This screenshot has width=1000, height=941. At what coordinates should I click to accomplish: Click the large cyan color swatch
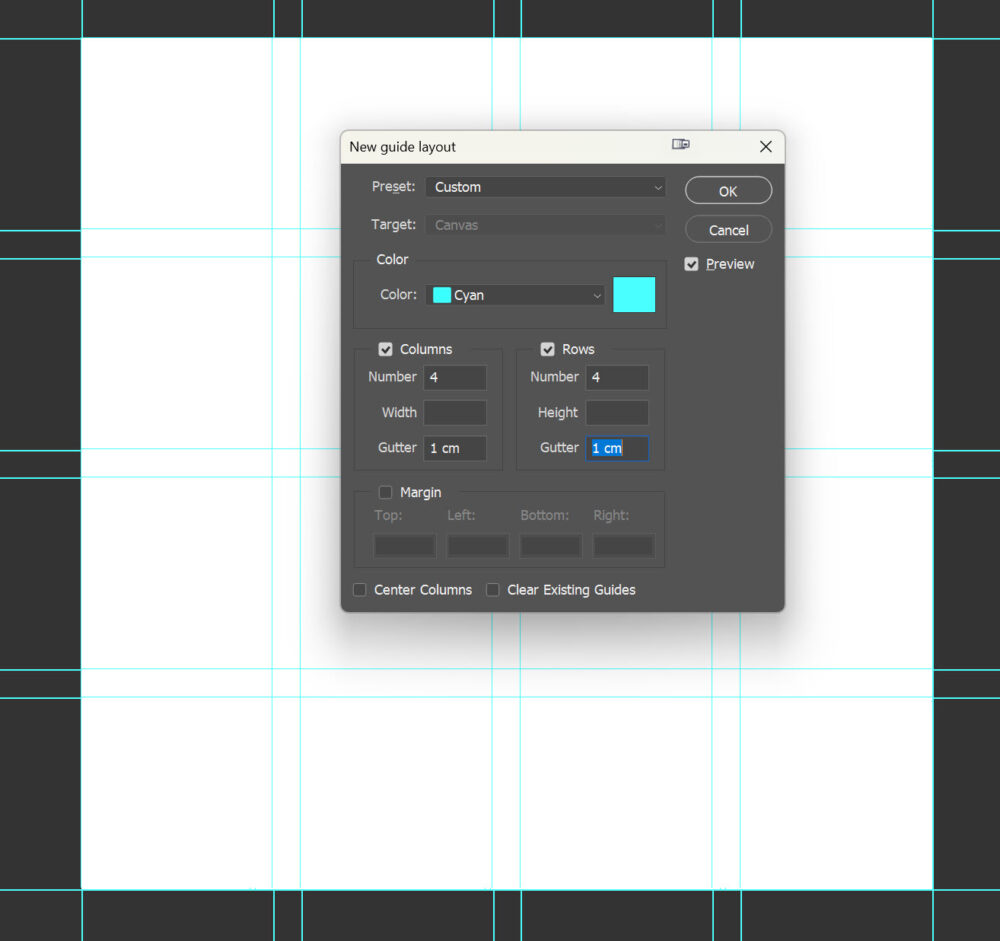click(x=633, y=295)
